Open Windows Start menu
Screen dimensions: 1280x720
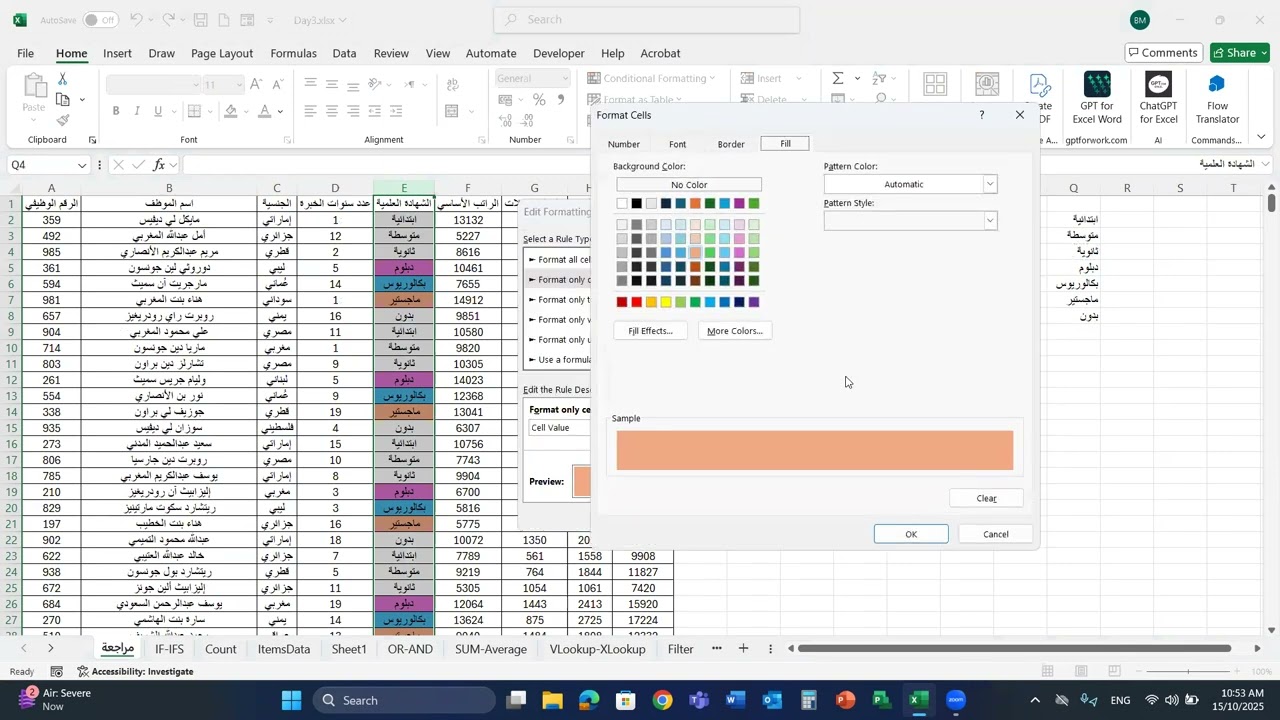coord(292,700)
